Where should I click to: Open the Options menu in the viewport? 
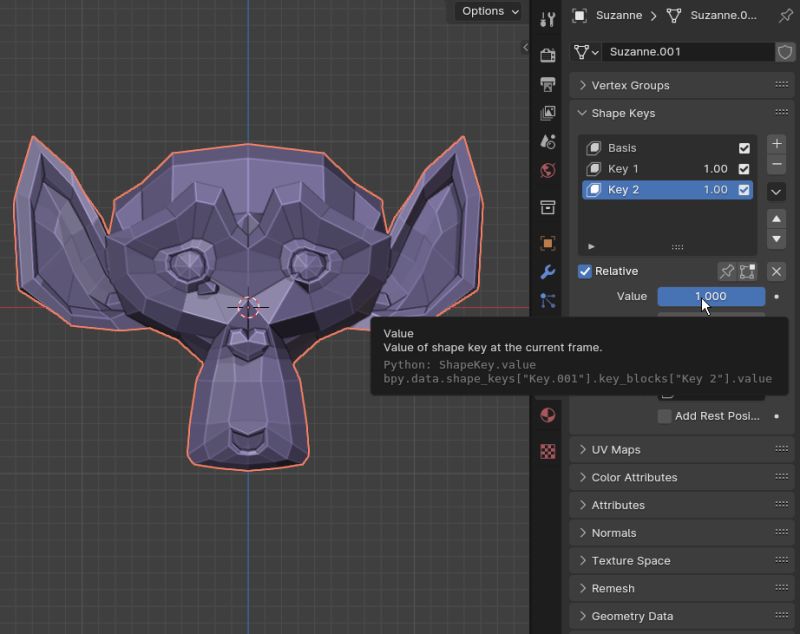(487, 11)
